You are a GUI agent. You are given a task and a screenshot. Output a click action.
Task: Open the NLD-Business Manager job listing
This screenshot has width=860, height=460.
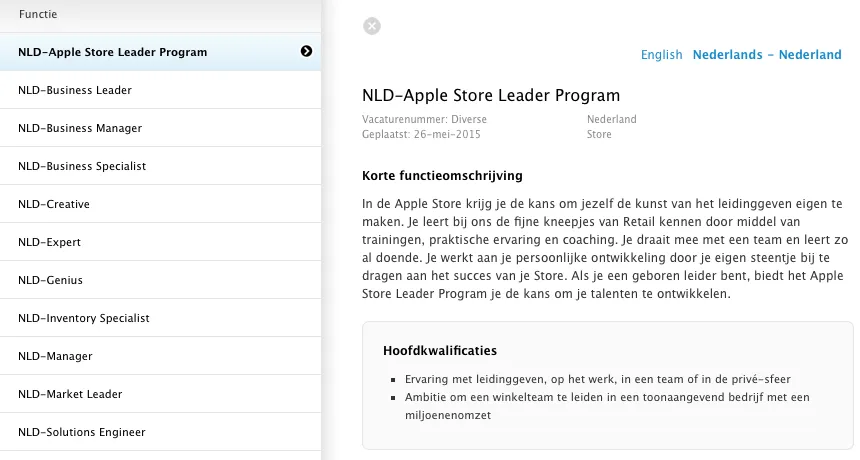point(160,128)
